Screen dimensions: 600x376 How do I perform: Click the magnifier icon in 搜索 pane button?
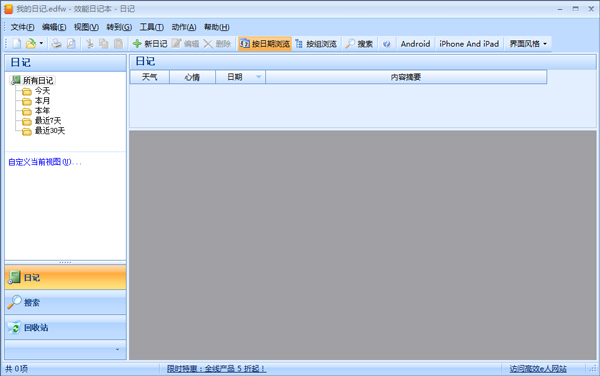15,302
